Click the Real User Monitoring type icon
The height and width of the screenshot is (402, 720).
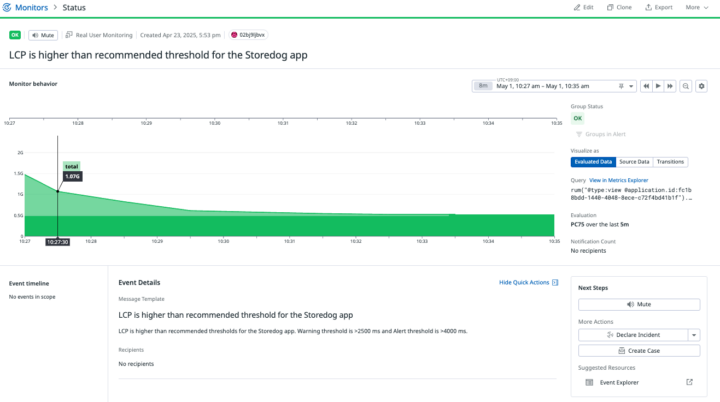[x=69, y=35]
